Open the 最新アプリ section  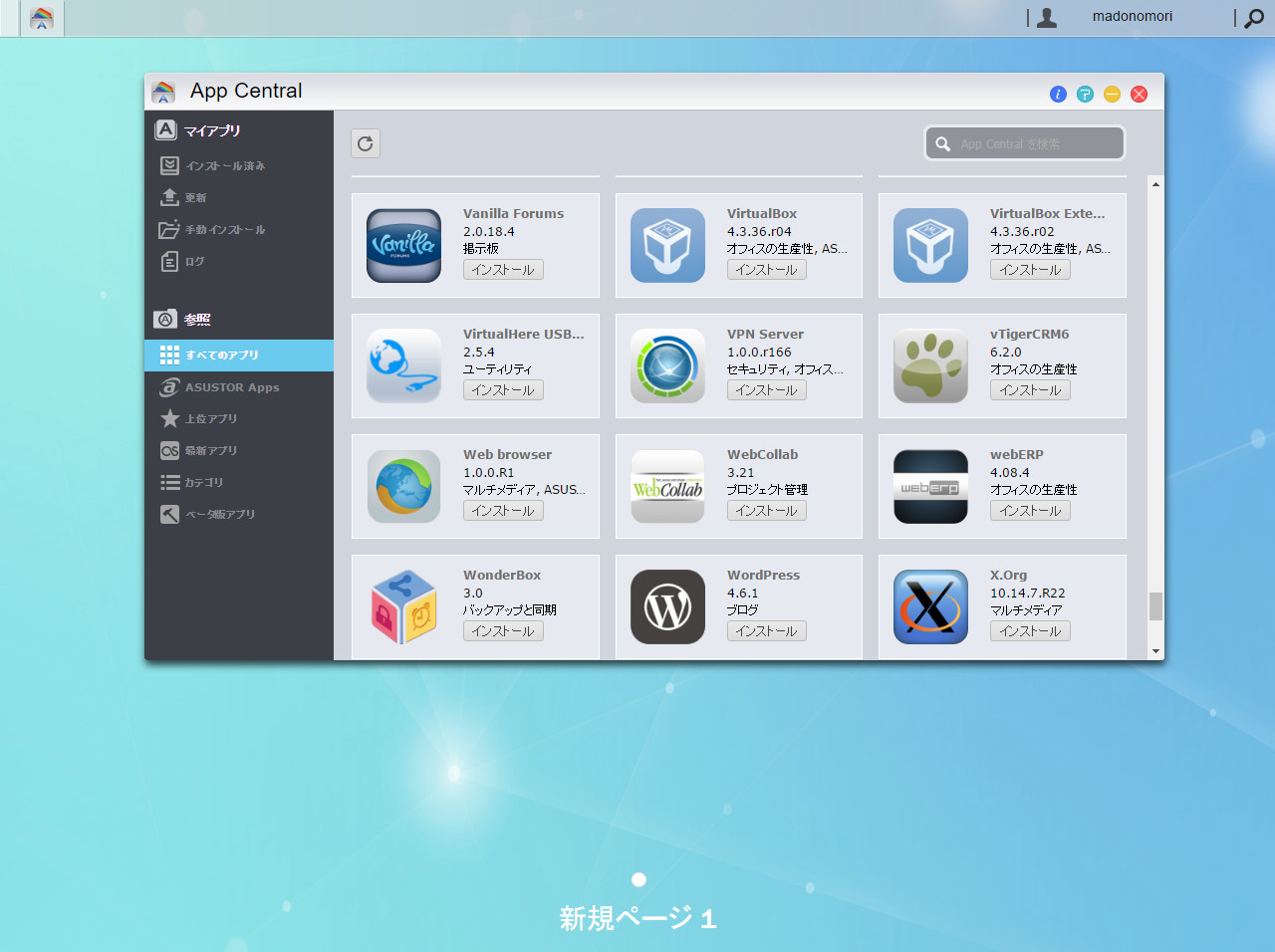(x=209, y=450)
